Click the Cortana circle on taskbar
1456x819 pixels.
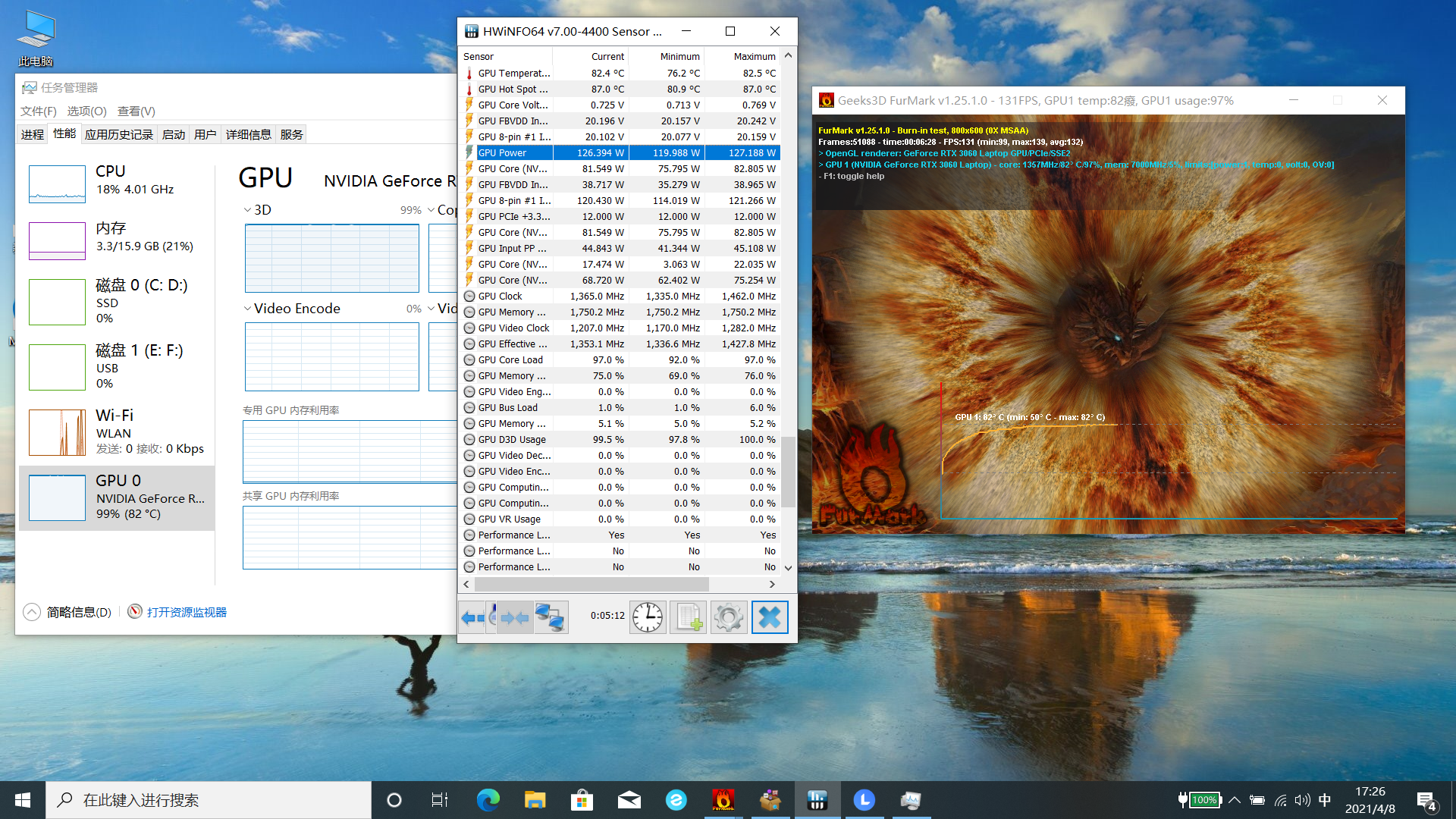click(394, 800)
